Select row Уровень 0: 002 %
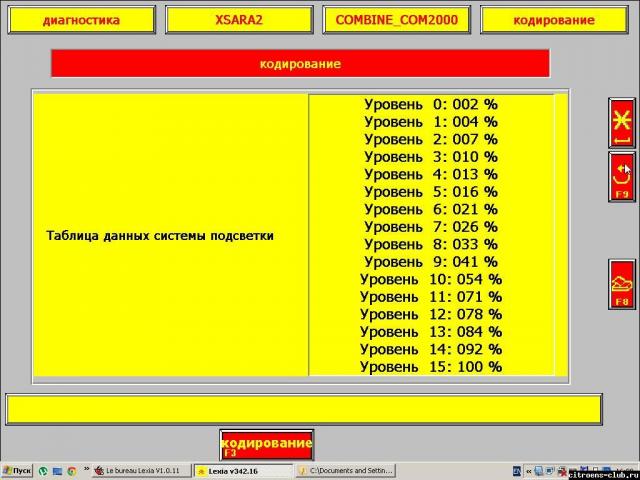The image size is (640, 480). coord(431,104)
